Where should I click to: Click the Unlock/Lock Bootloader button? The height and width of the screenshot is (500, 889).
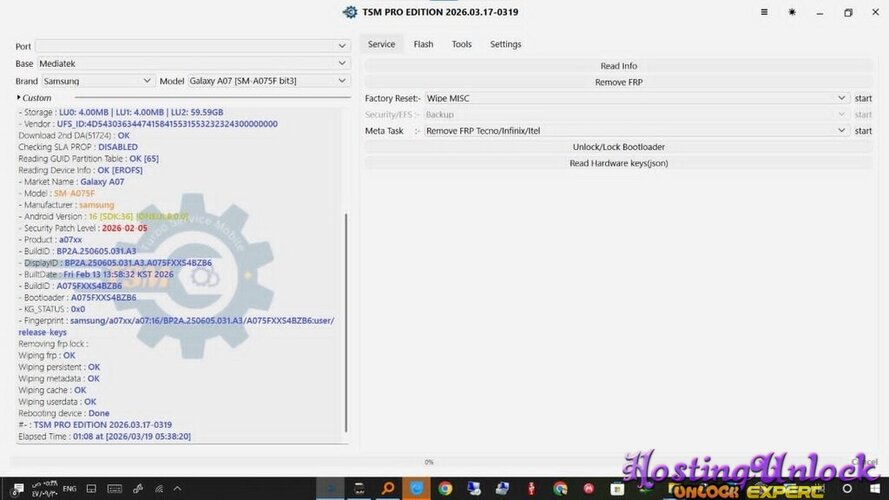(x=618, y=147)
